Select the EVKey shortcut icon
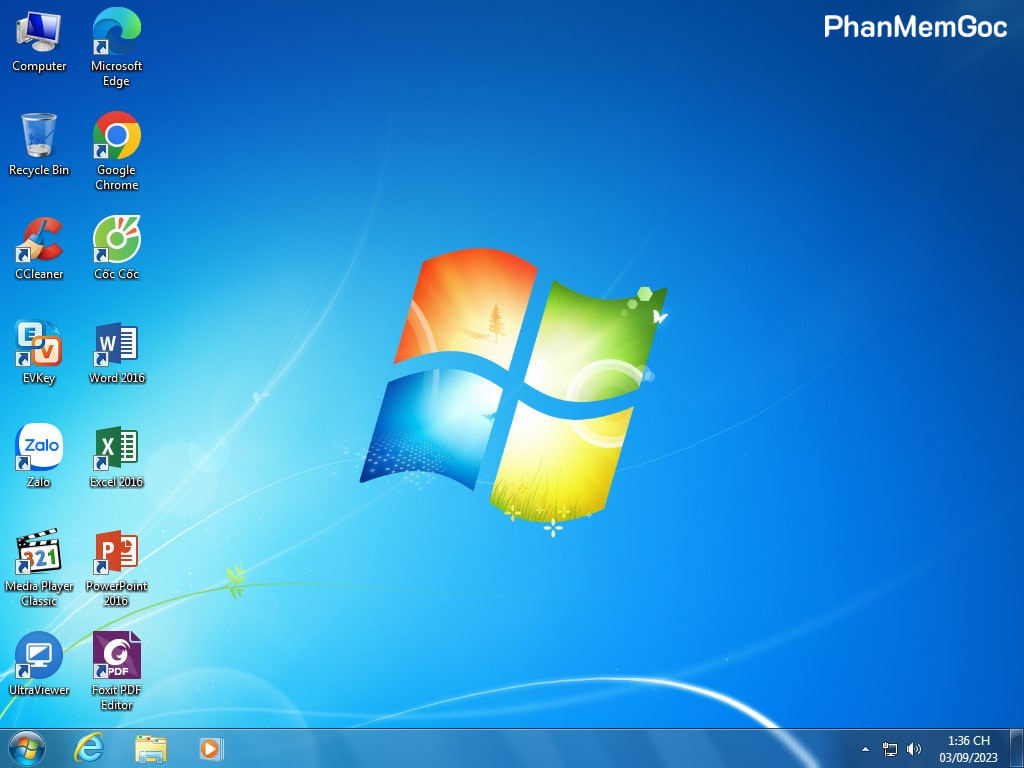Screen dimensions: 1024x768 [x=39, y=345]
